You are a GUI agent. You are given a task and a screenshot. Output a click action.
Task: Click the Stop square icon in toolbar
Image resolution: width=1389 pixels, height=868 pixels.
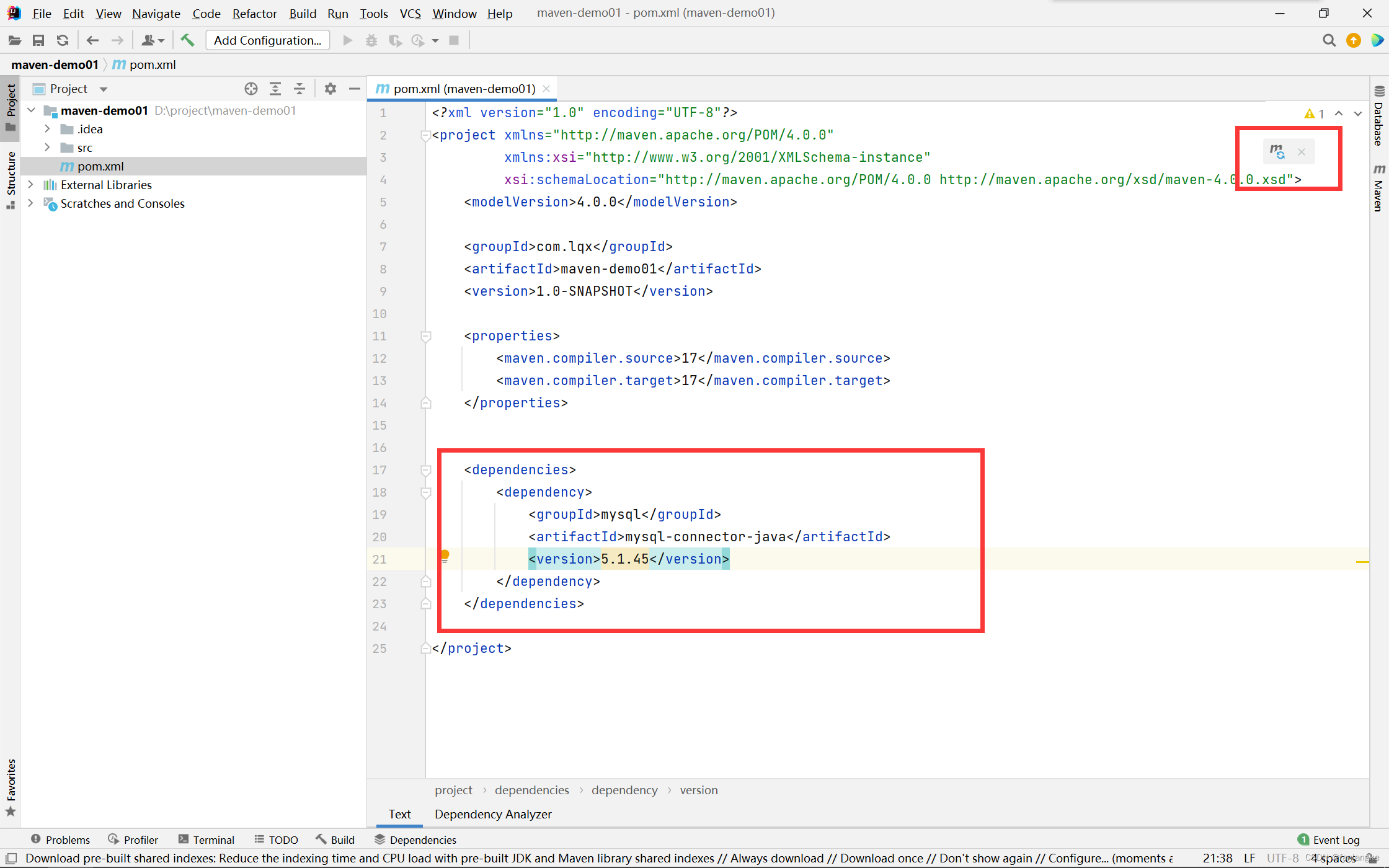(454, 40)
